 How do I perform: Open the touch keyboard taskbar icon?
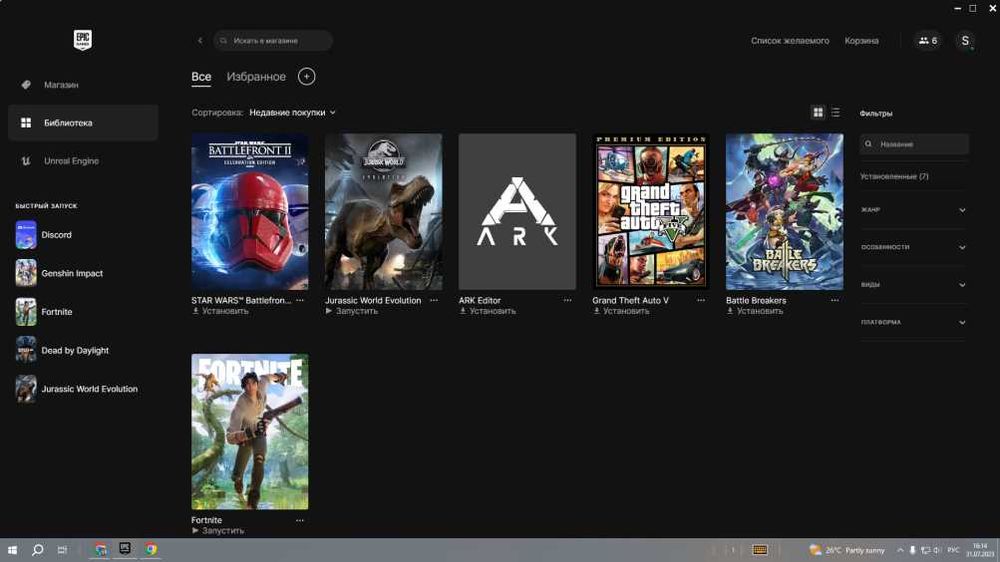(x=760, y=550)
